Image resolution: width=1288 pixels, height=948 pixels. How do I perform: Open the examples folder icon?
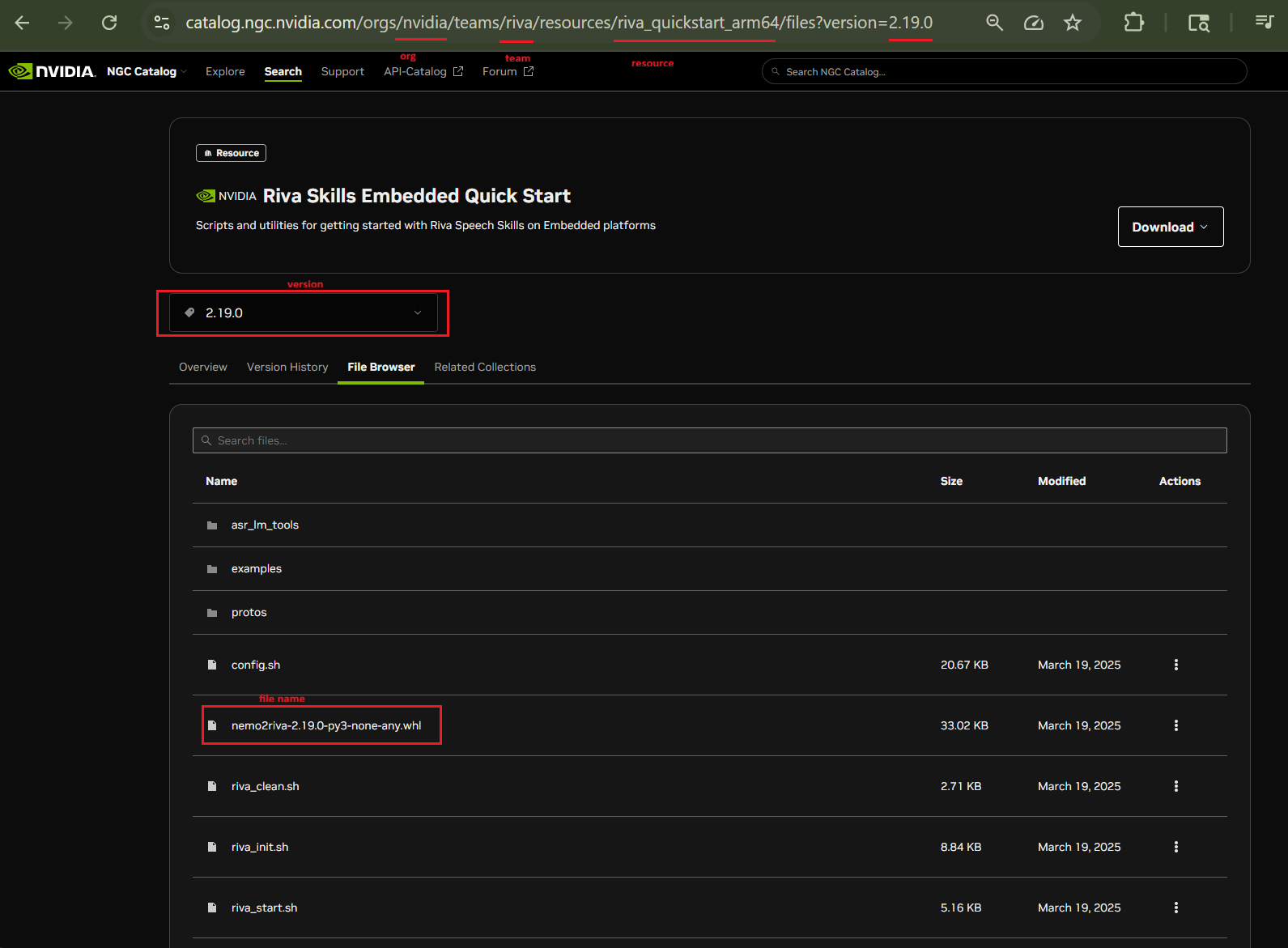click(212, 569)
